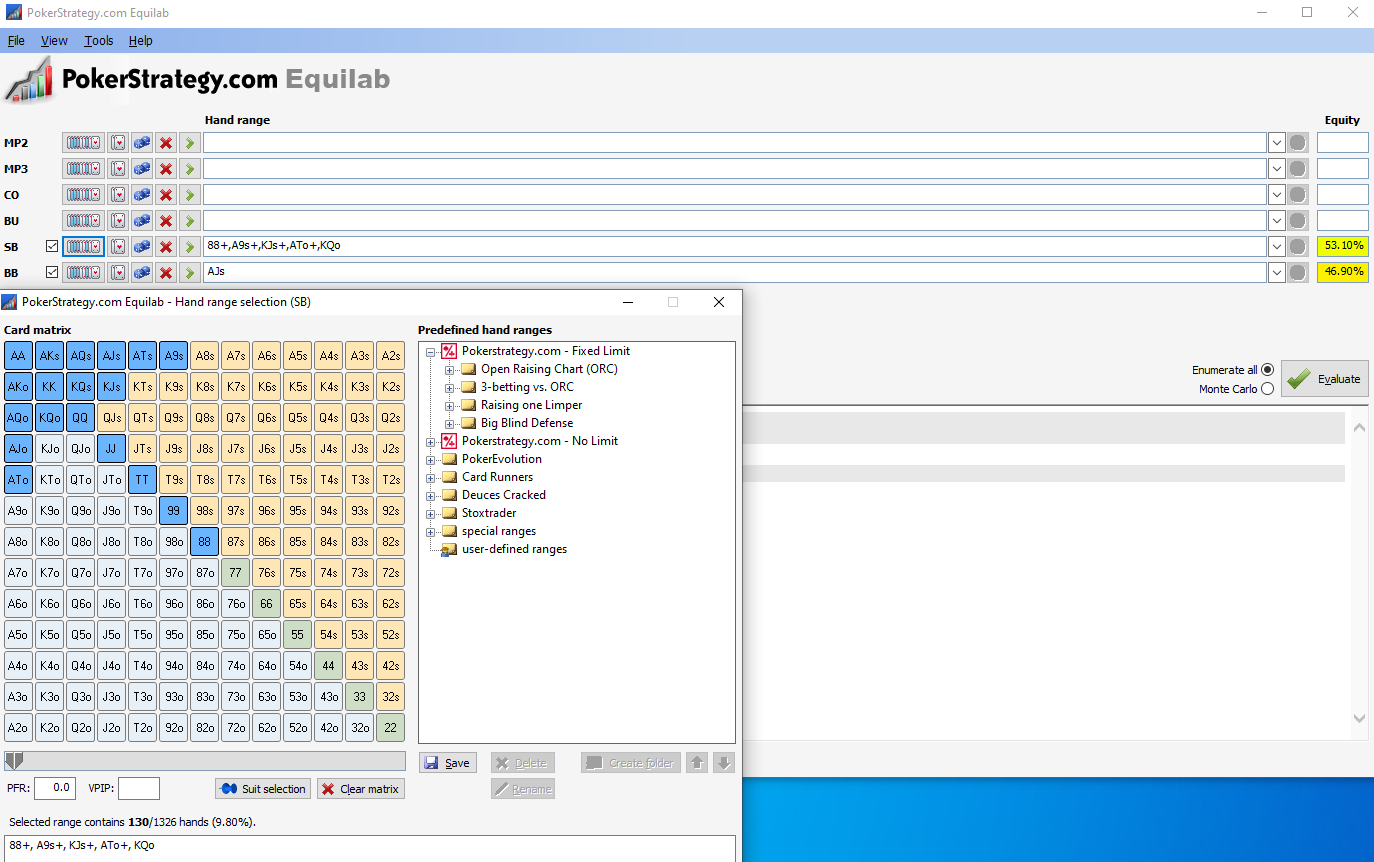This screenshot has height=862, width=1374.
Task: Select the Monte Carlo radio button
Action: 1267,389
